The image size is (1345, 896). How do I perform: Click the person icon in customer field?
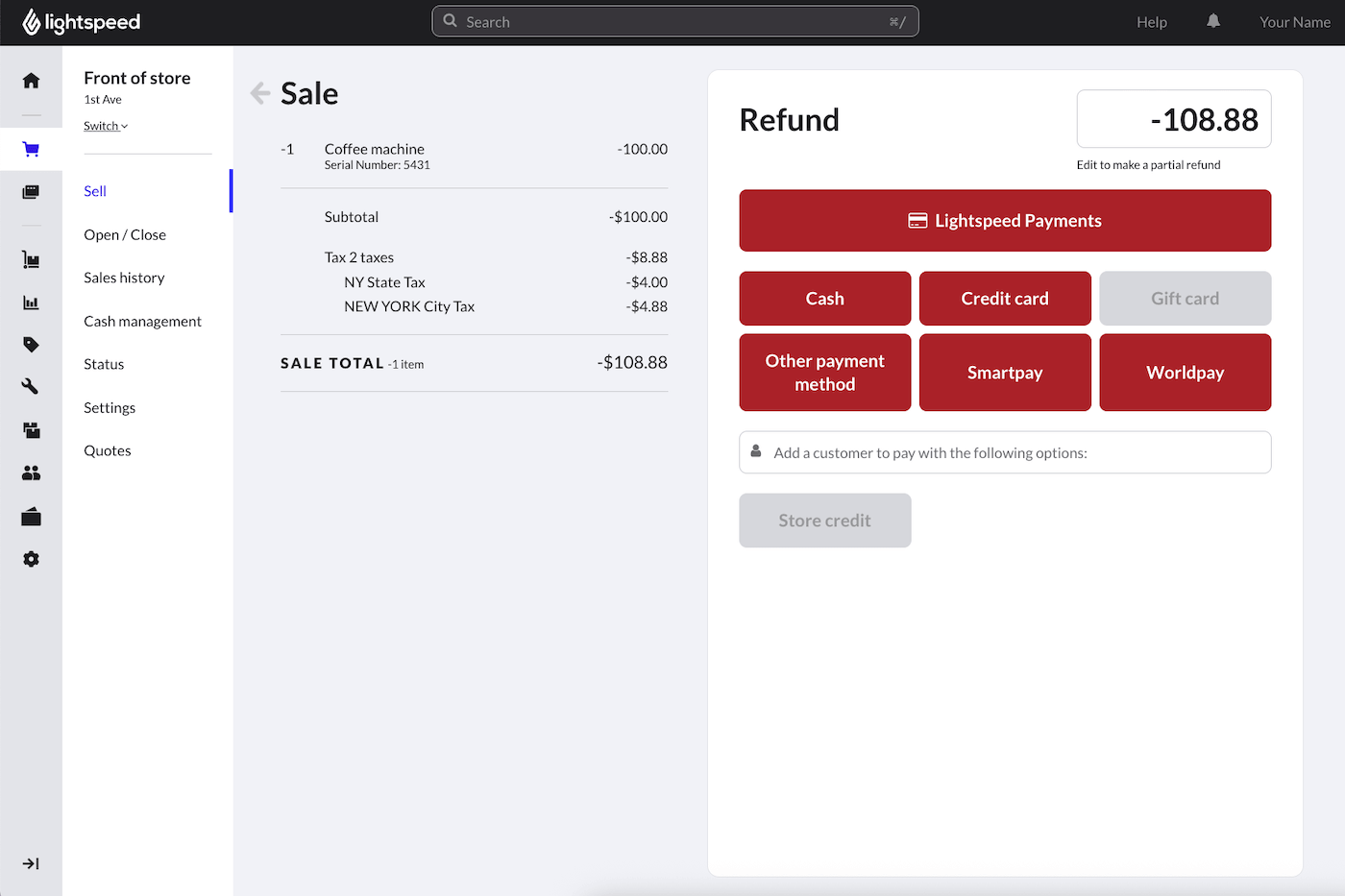pos(756,451)
